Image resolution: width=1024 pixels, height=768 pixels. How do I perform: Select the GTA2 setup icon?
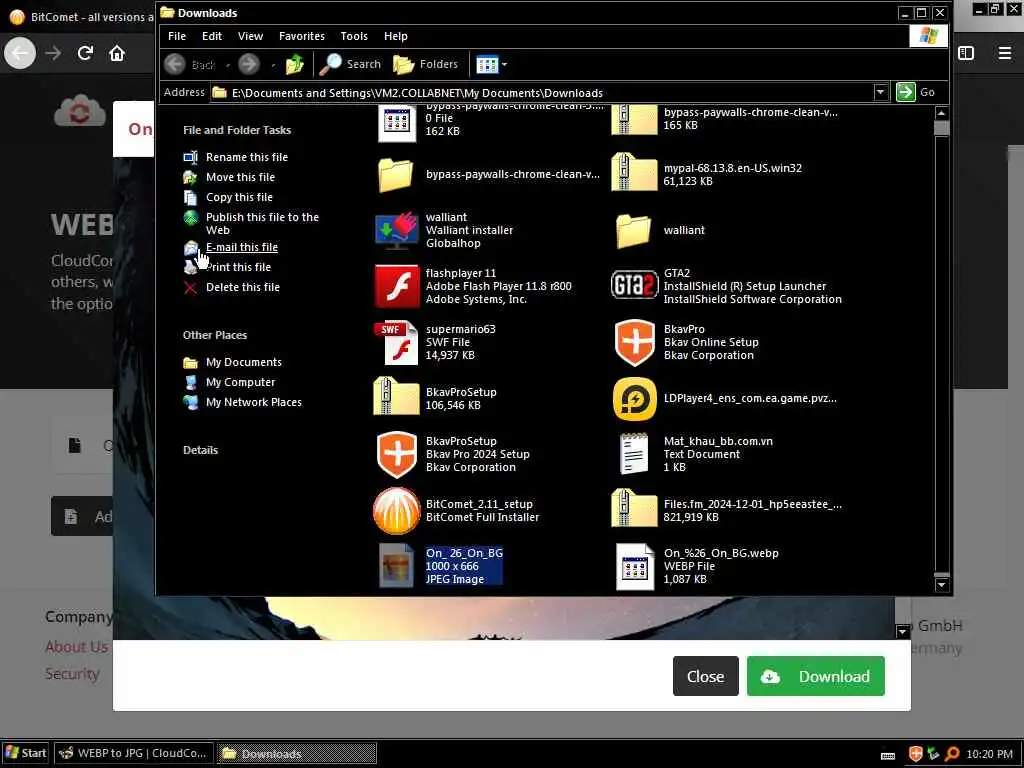coord(633,286)
